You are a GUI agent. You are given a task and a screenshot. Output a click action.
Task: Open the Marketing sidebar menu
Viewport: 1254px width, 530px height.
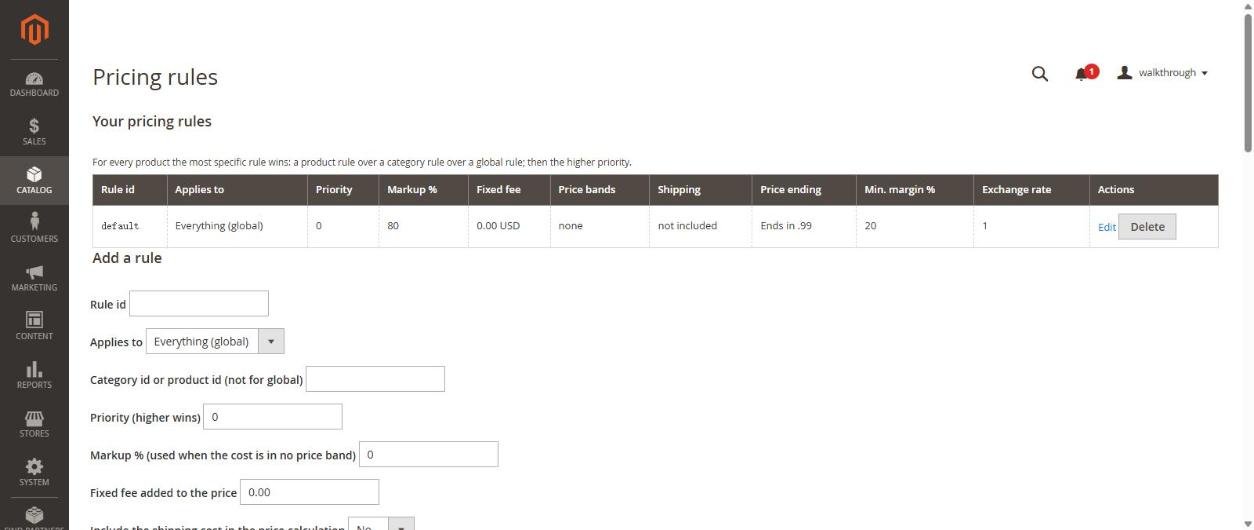(x=34, y=278)
